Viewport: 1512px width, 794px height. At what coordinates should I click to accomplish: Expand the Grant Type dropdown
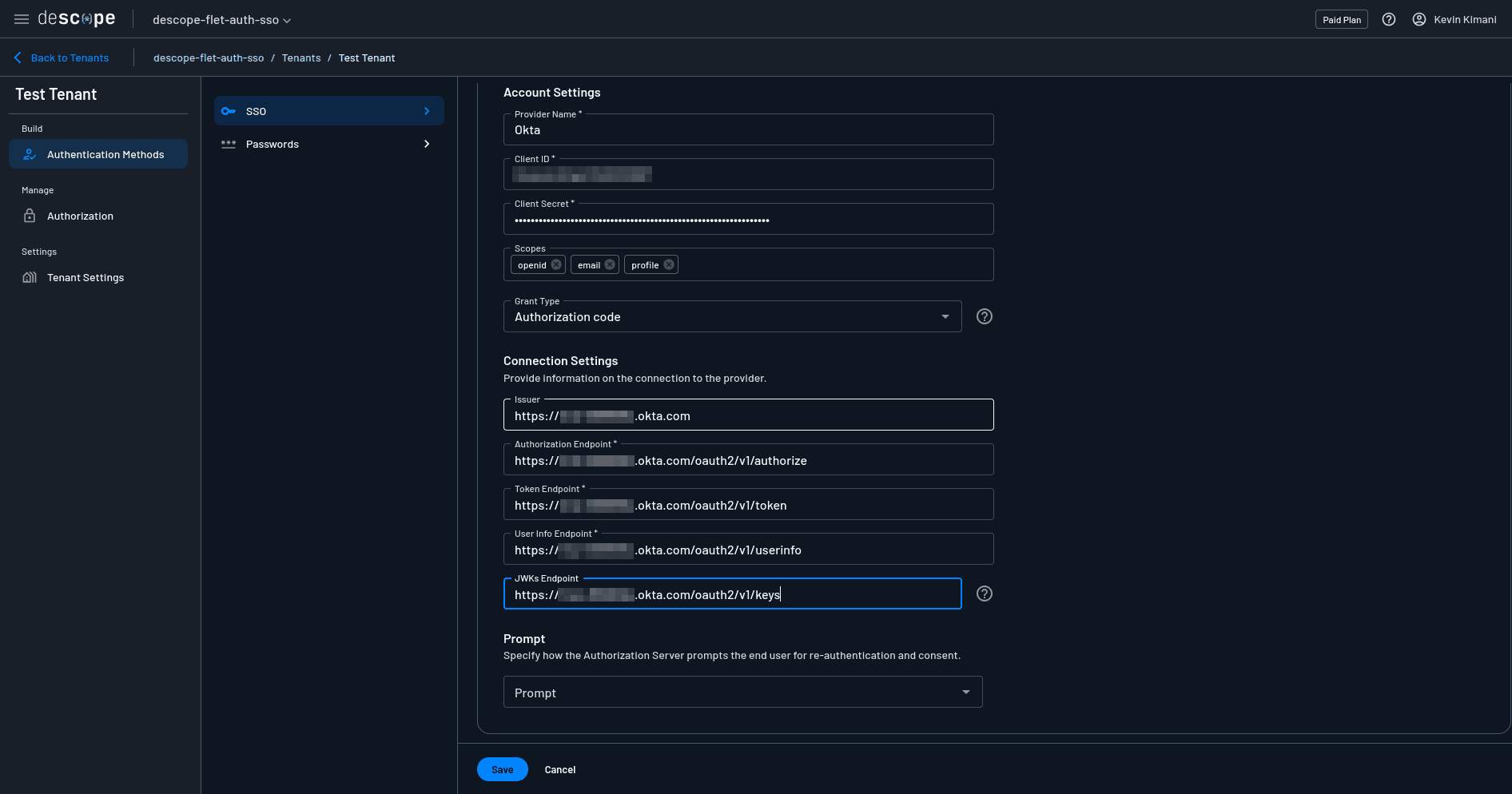732,316
